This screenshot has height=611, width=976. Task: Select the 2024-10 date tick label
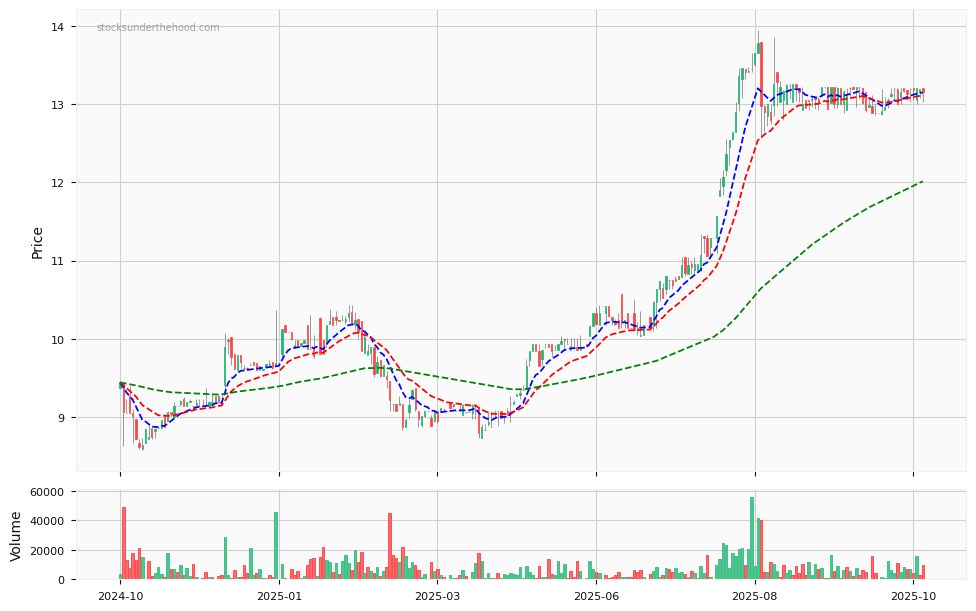pos(120,596)
